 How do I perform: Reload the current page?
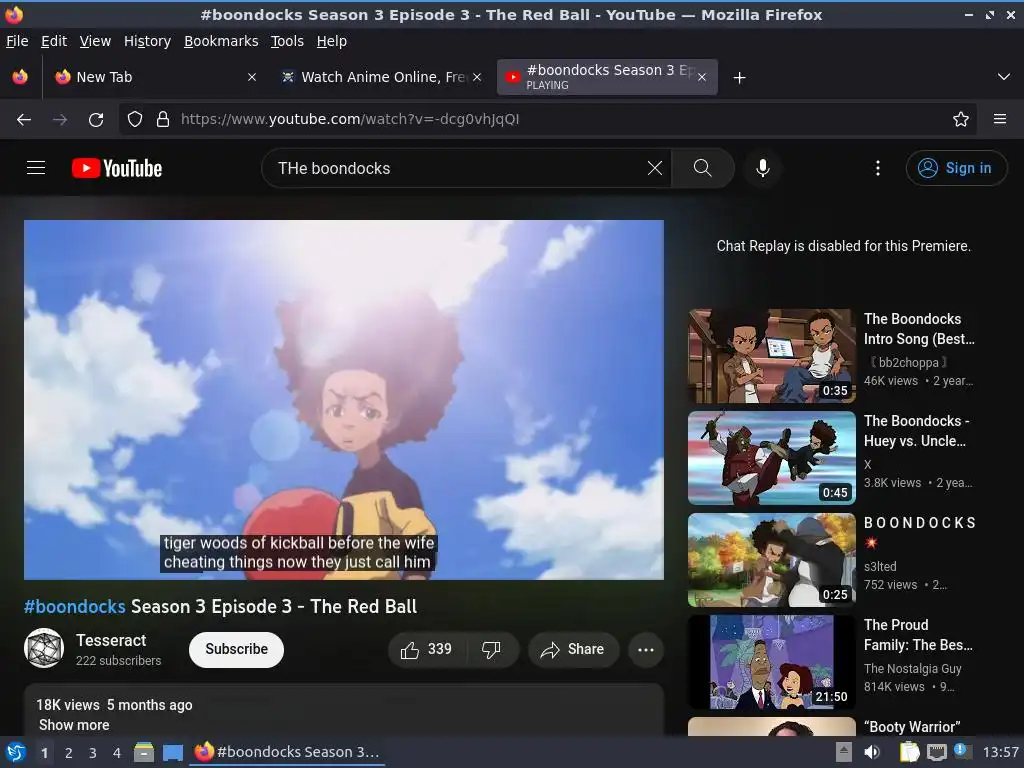click(96, 120)
